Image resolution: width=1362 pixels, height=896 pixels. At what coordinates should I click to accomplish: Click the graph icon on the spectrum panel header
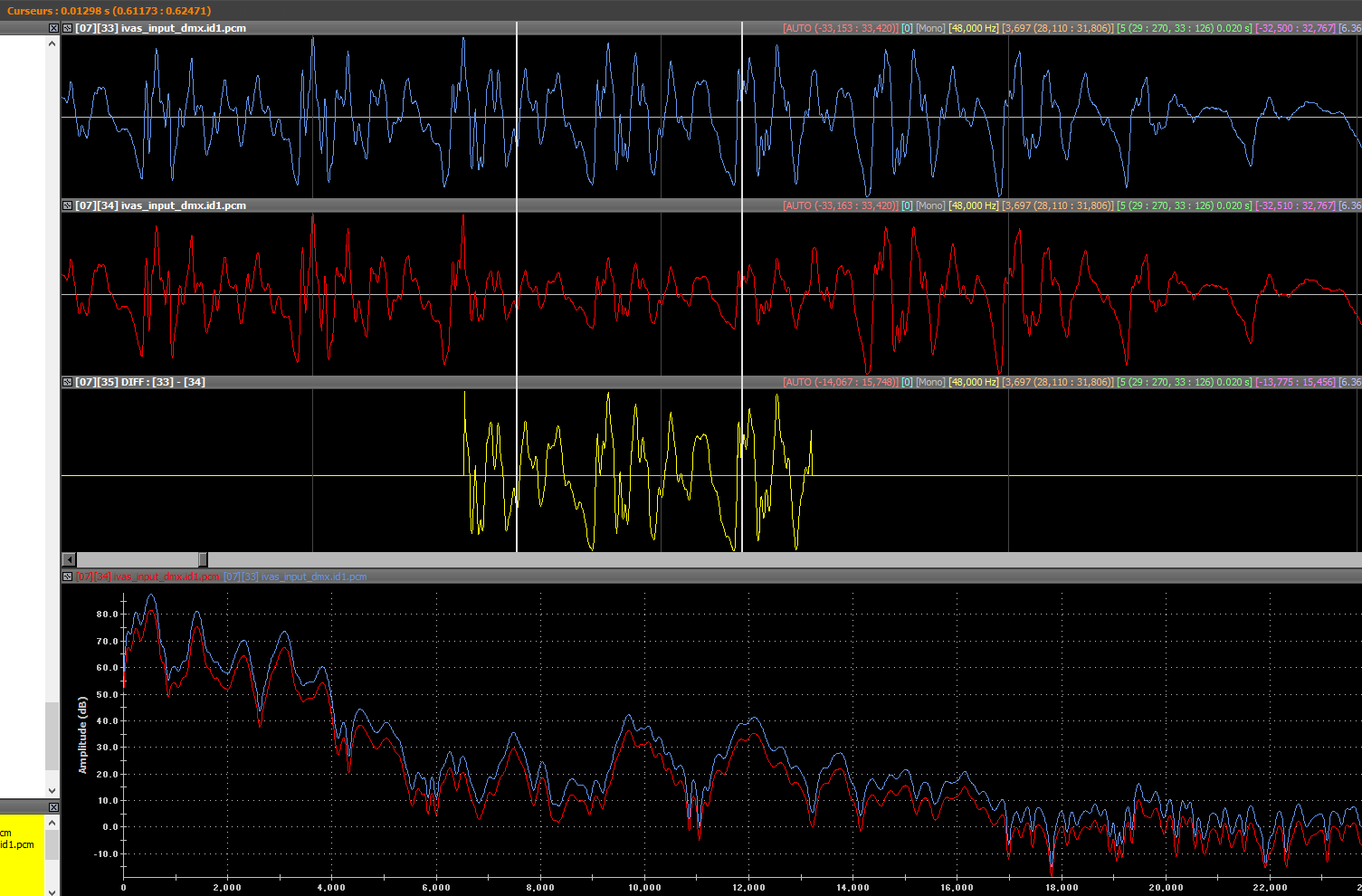68,577
